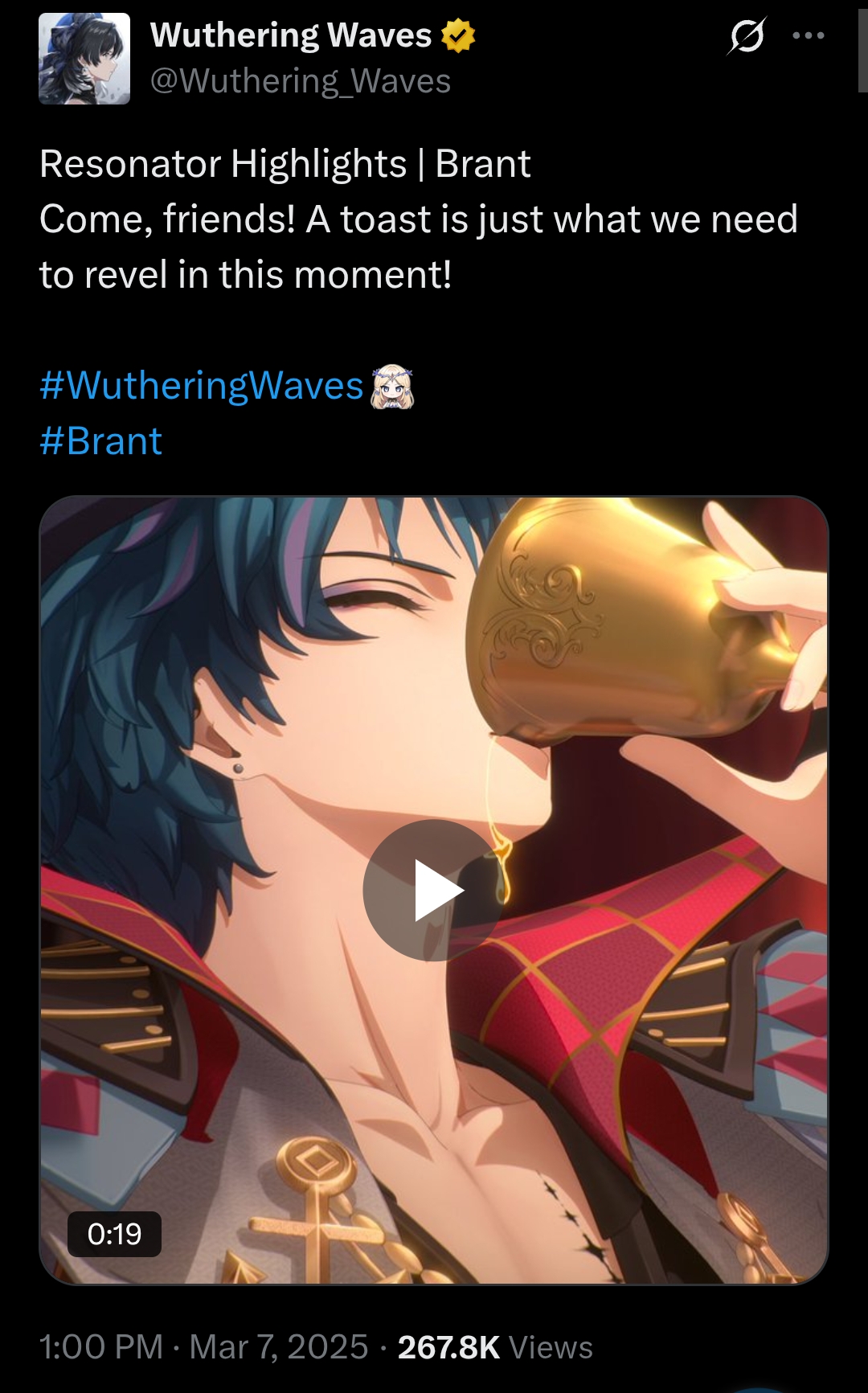This screenshot has height=1393, width=868.
Task: Click the gold verified badge
Action: 458,36
